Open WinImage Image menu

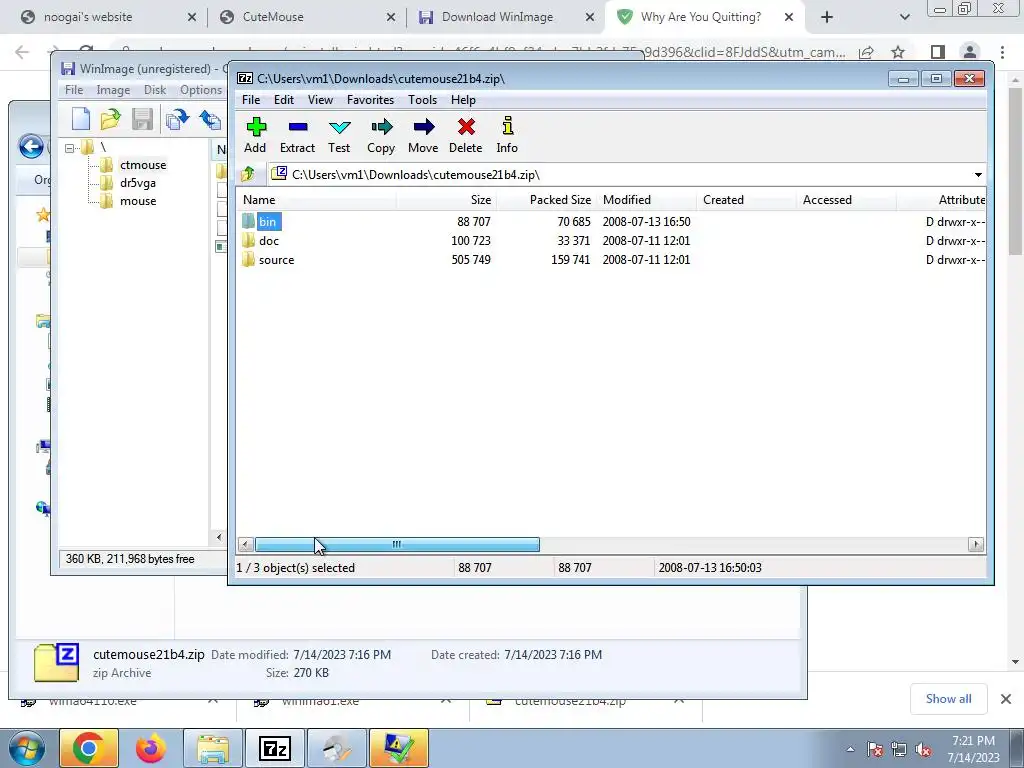click(x=113, y=90)
